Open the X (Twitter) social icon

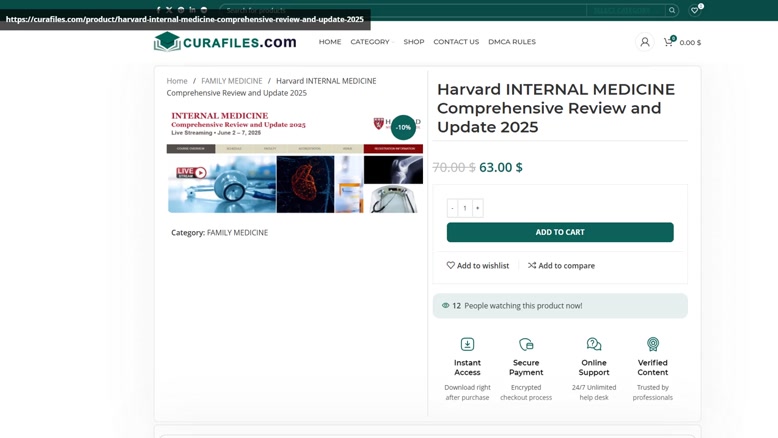(169, 9)
